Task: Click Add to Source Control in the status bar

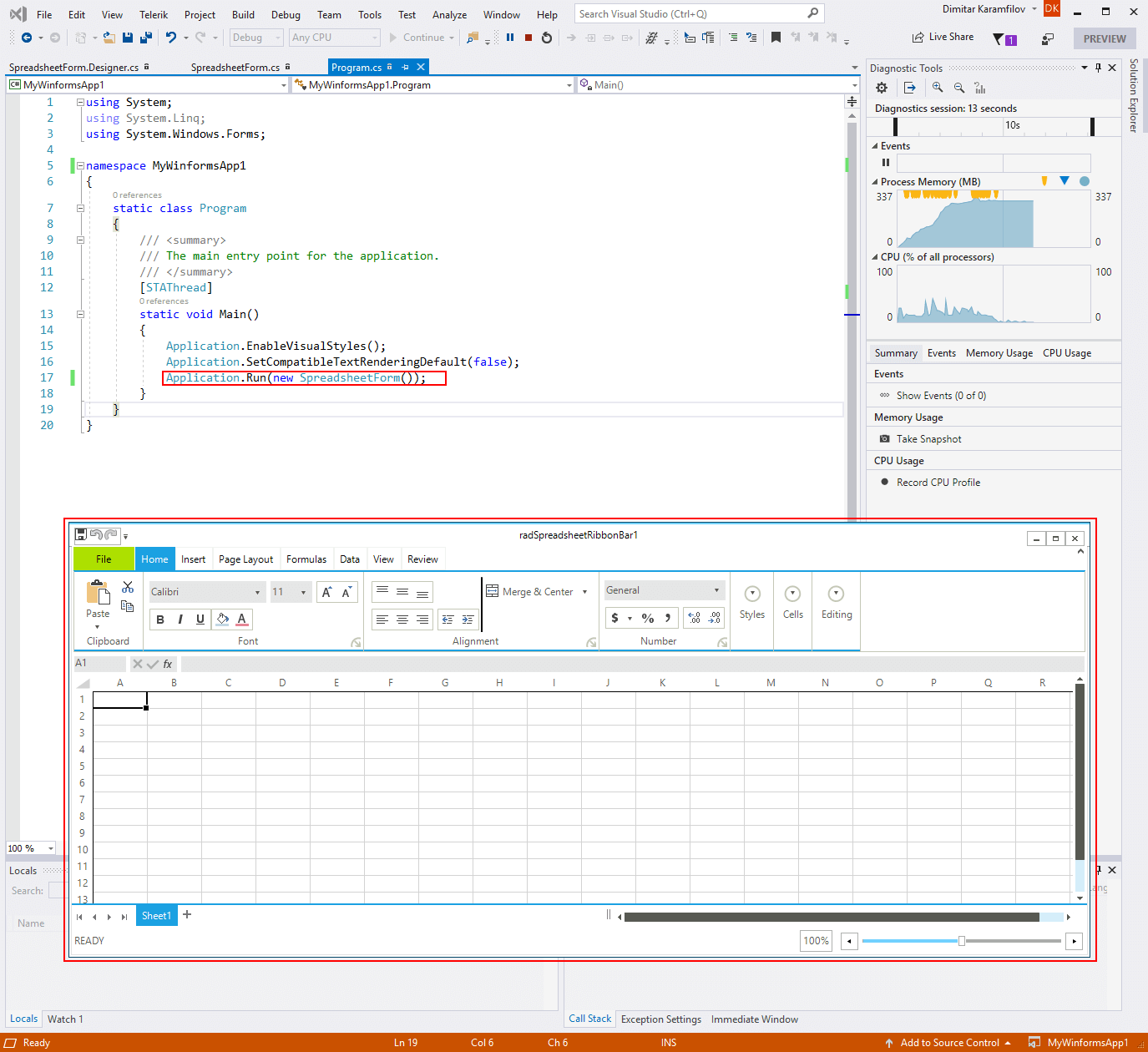Action: pyautogui.click(x=949, y=1043)
